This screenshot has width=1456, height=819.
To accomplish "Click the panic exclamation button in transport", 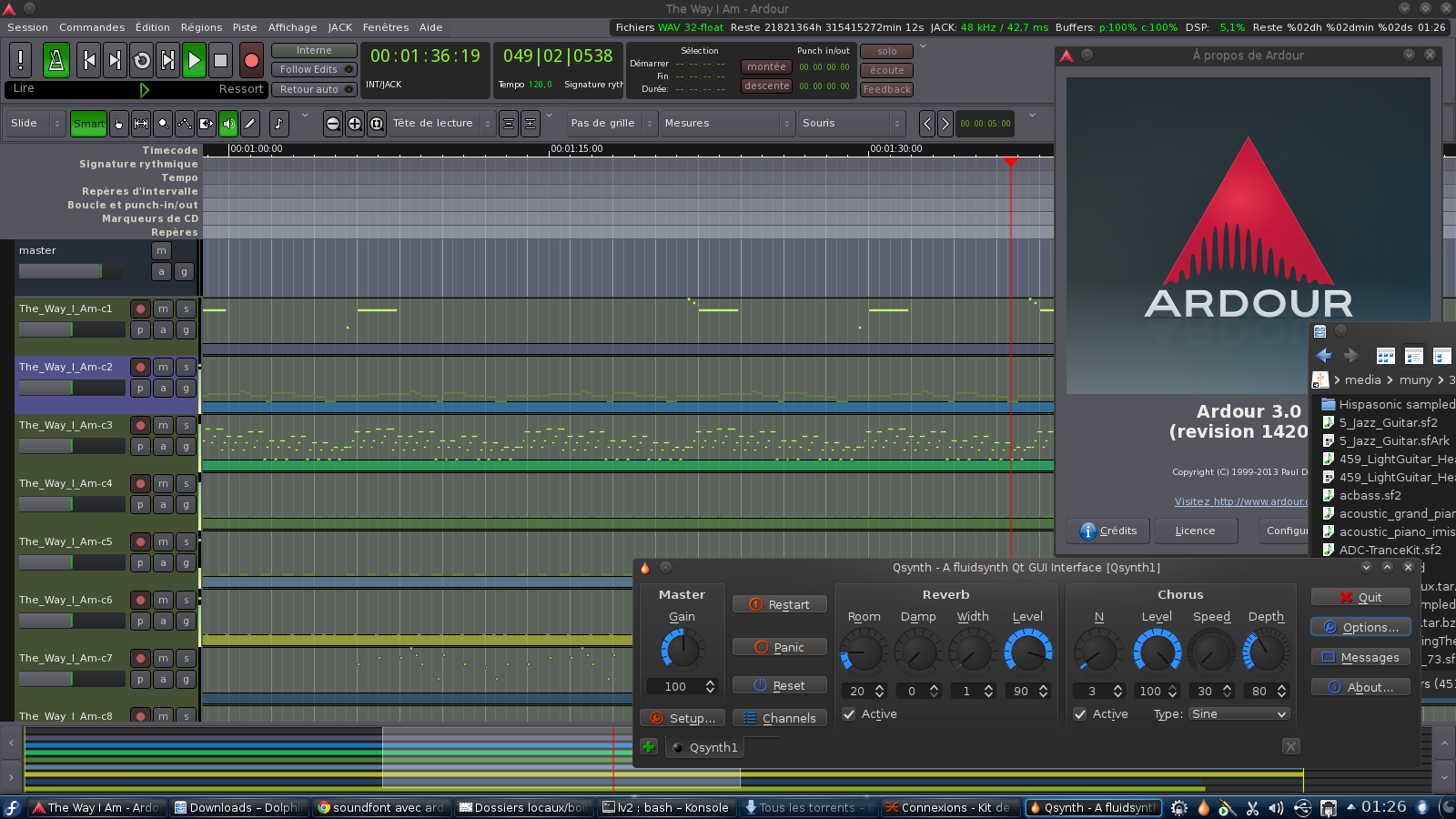I will [20, 61].
